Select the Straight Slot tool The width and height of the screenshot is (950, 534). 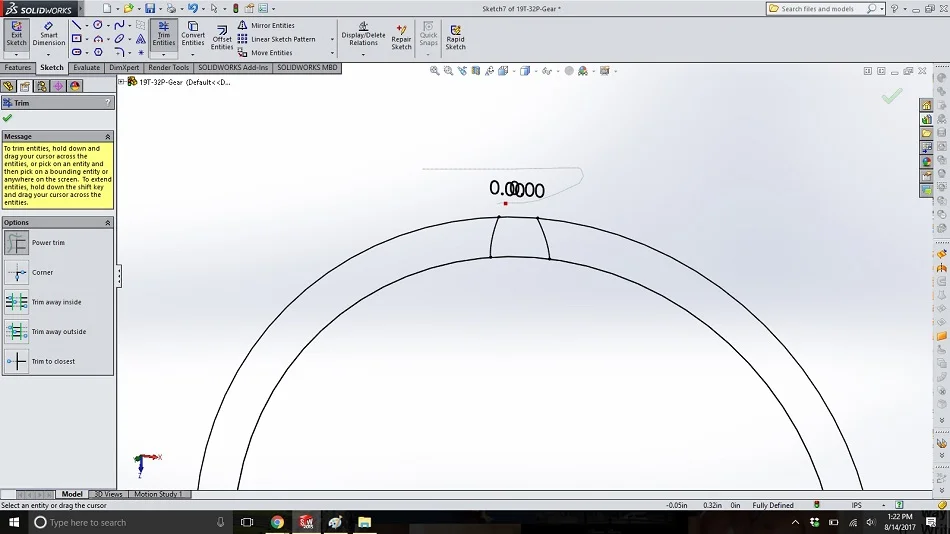pos(76,52)
